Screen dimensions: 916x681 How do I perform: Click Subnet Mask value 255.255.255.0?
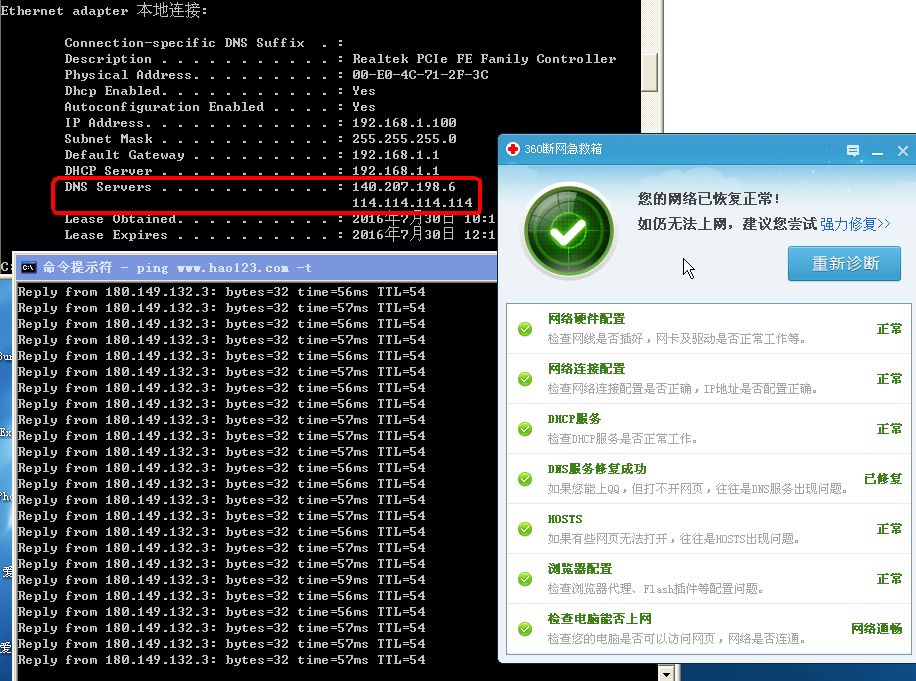pos(404,139)
